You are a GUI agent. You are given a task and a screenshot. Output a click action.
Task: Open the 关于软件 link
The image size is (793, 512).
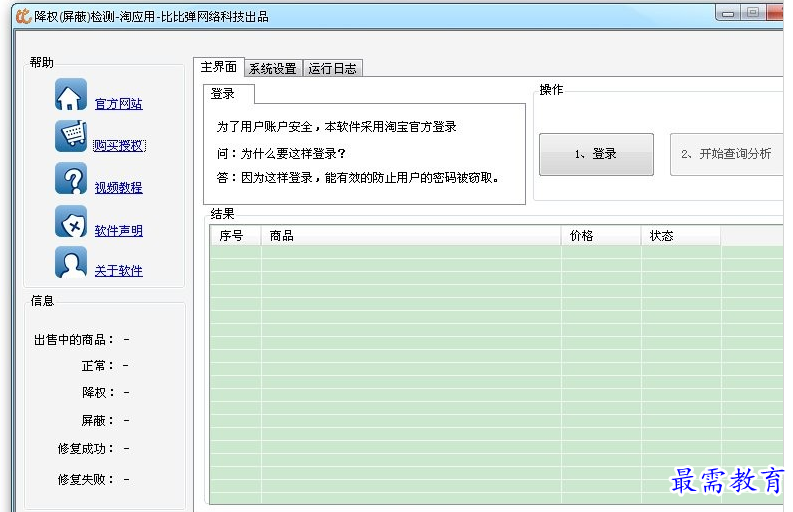(118, 271)
